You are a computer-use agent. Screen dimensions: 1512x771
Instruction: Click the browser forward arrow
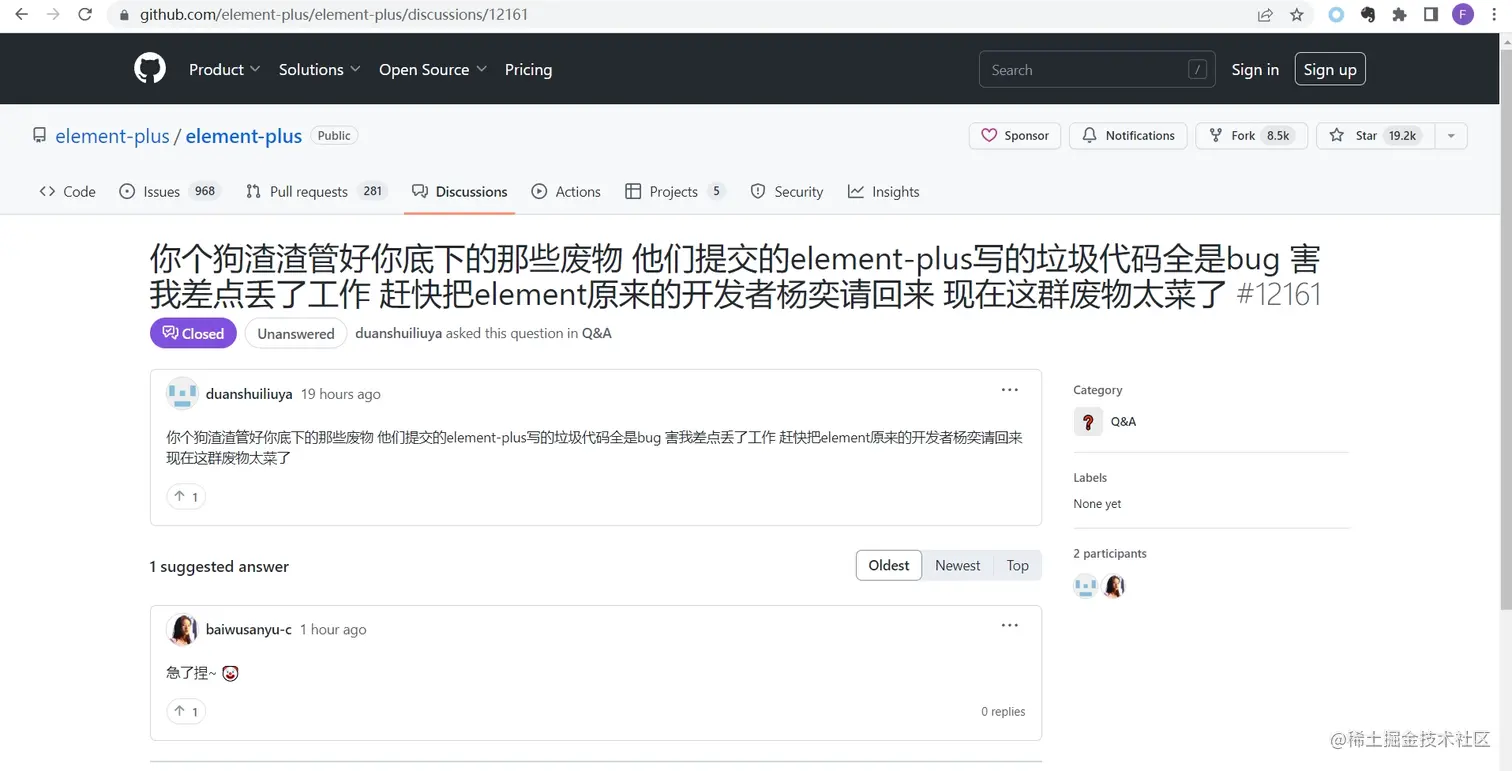[x=53, y=15]
